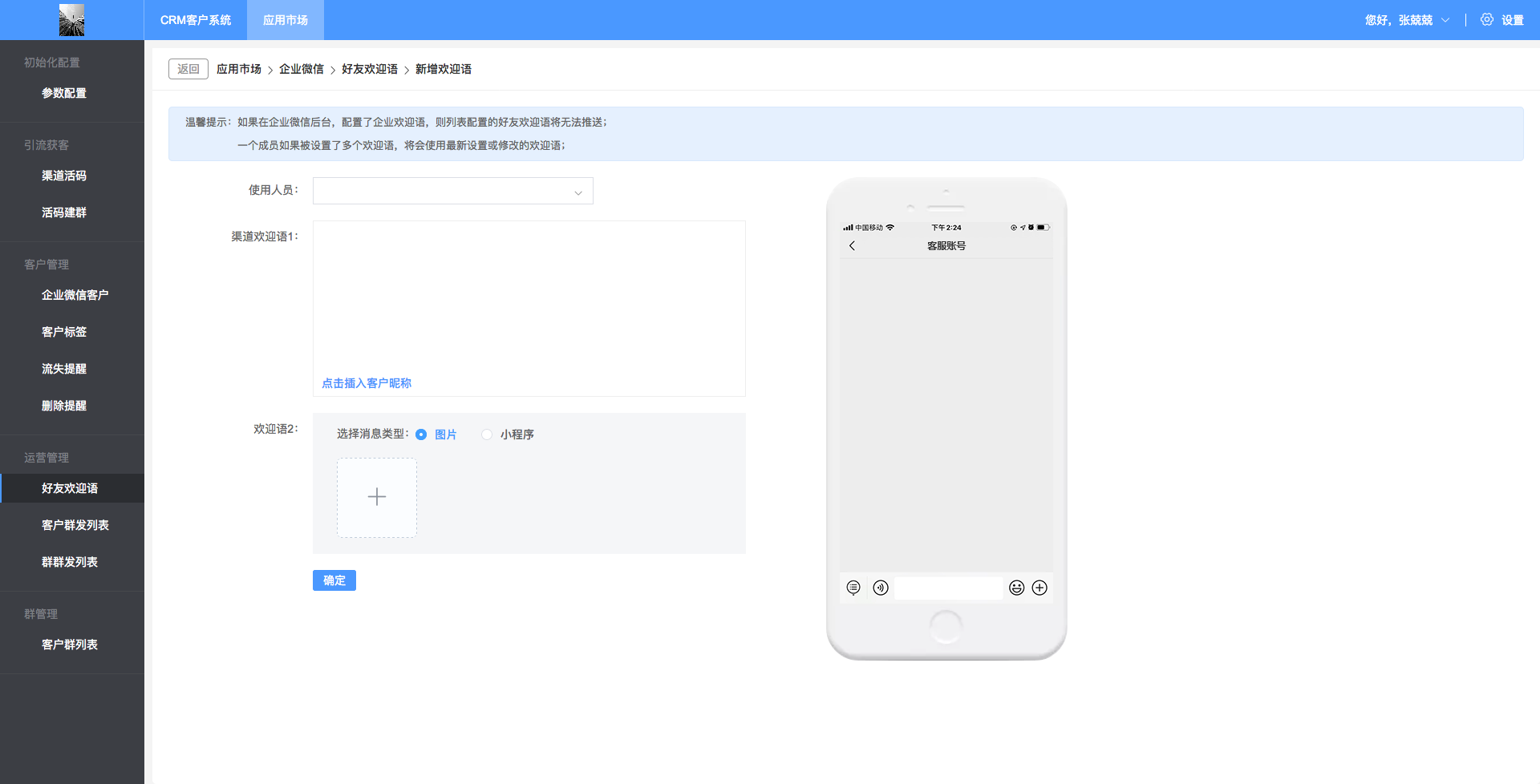Switch to the 应用市场 tab
The width and height of the screenshot is (1540, 784).
tap(286, 20)
